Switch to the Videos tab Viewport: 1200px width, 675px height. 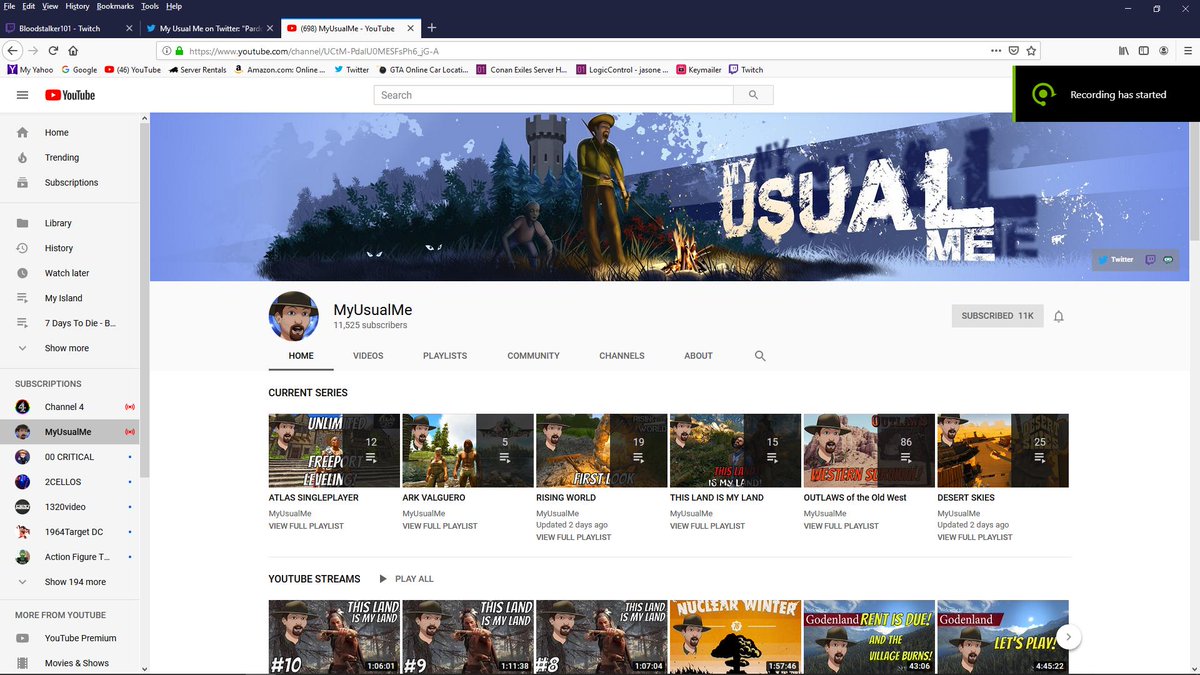pyautogui.click(x=368, y=356)
